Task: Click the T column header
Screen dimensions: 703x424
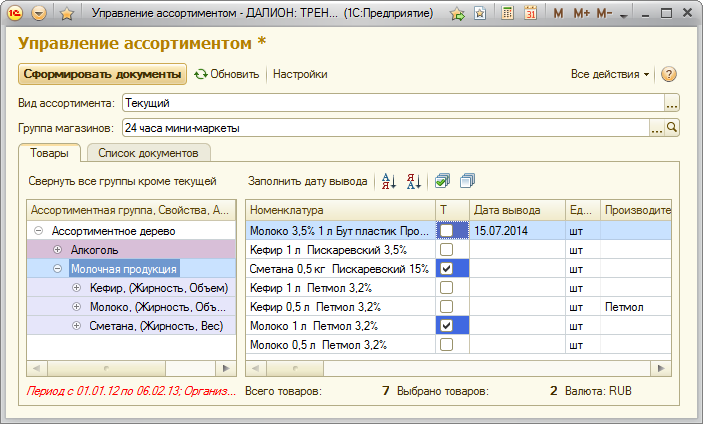Action: point(452,210)
